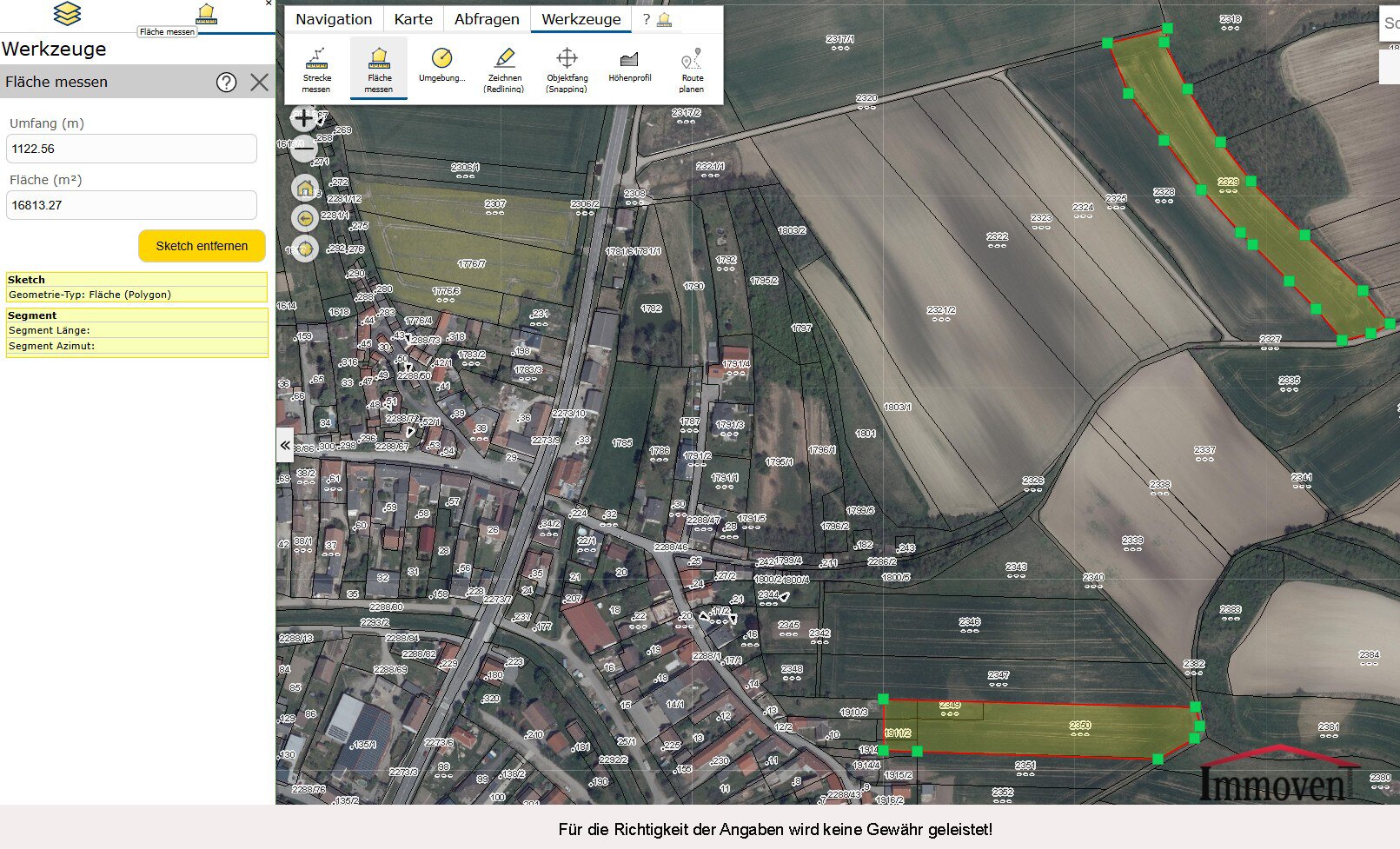The height and width of the screenshot is (849, 1400).
Task: Click the home extent map button
Action: [x=305, y=187]
